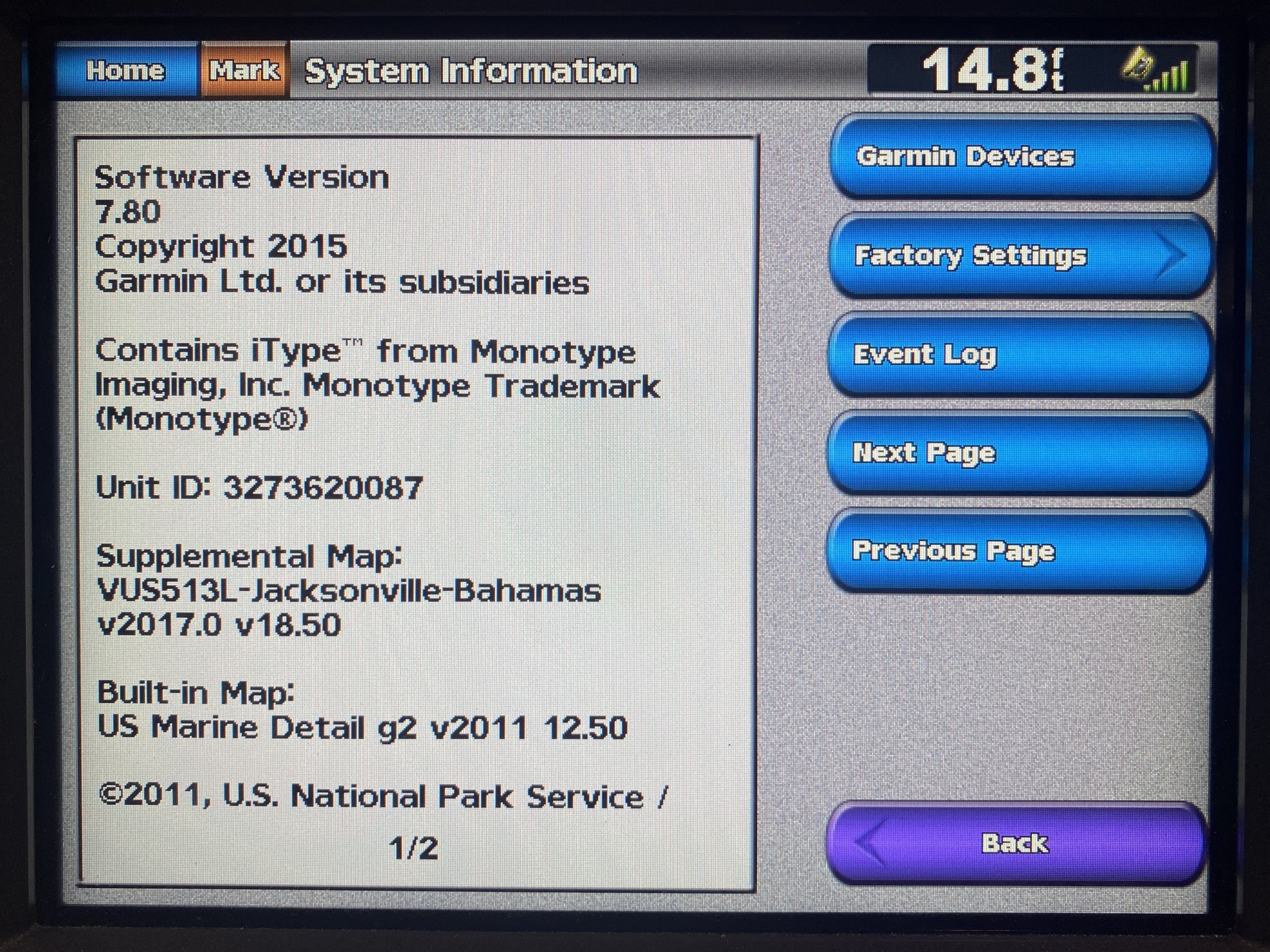Tap the VUS513L-Jacksonville-Bahamas map line
Screen dimensions: 1270x952
coord(349,591)
